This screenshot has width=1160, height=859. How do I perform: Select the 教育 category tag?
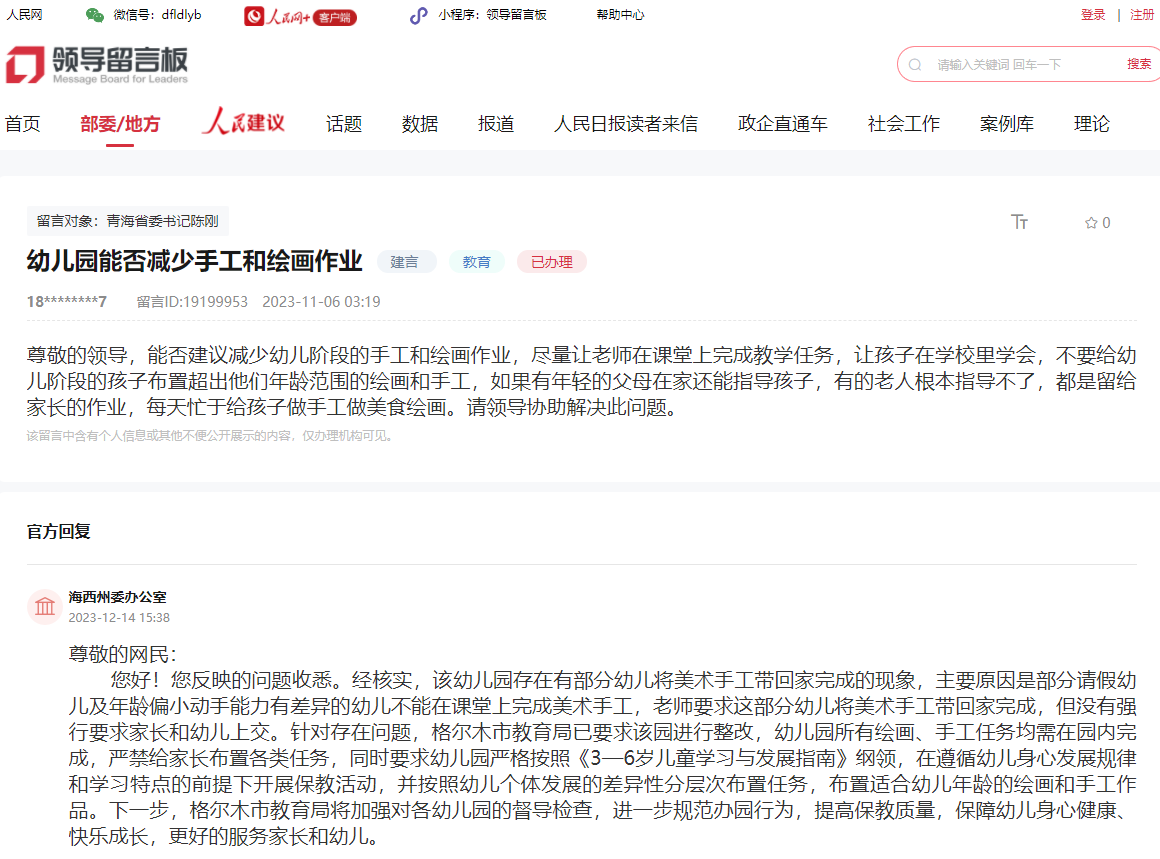477,262
